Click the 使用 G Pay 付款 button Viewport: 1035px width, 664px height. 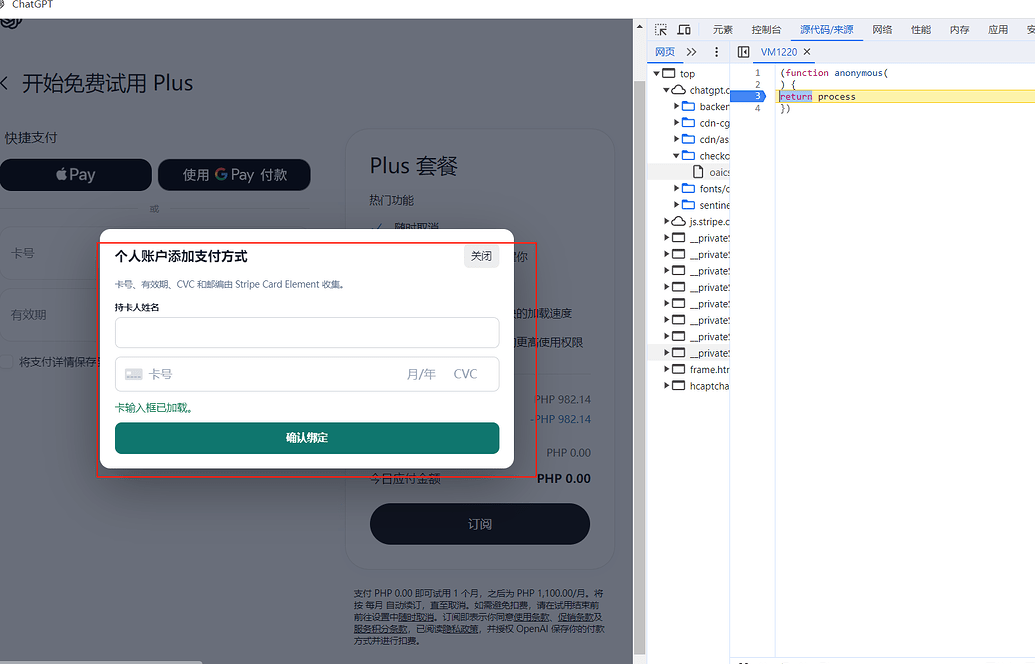coord(234,174)
